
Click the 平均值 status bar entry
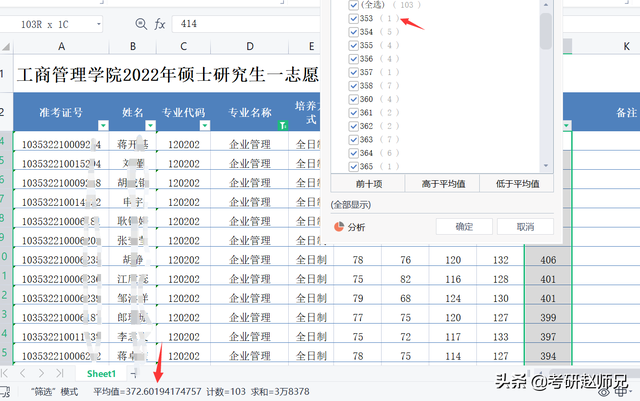pos(147,392)
